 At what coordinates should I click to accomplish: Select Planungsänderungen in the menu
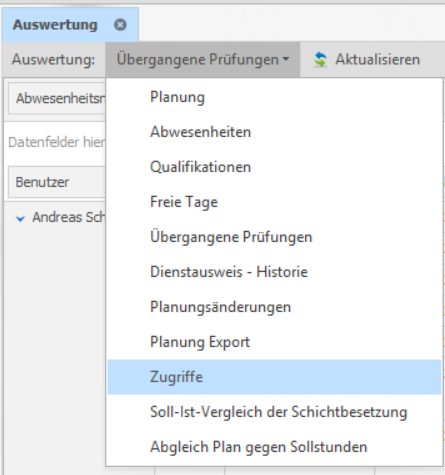274,307
